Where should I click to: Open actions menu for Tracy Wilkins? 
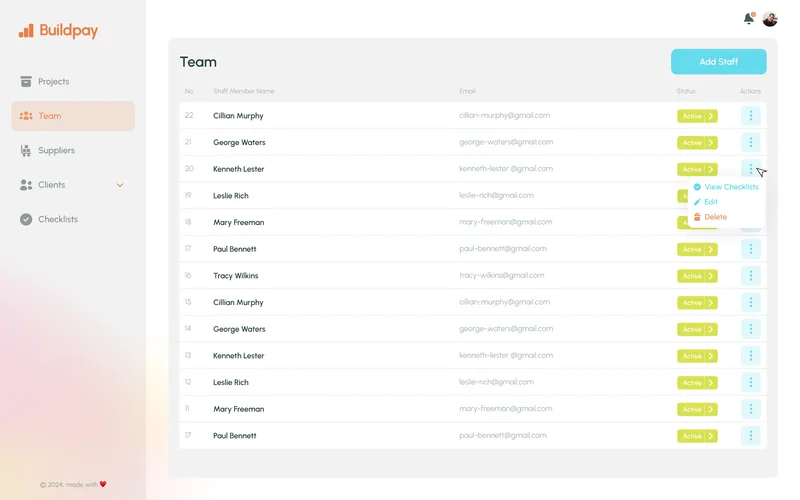coord(751,276)
